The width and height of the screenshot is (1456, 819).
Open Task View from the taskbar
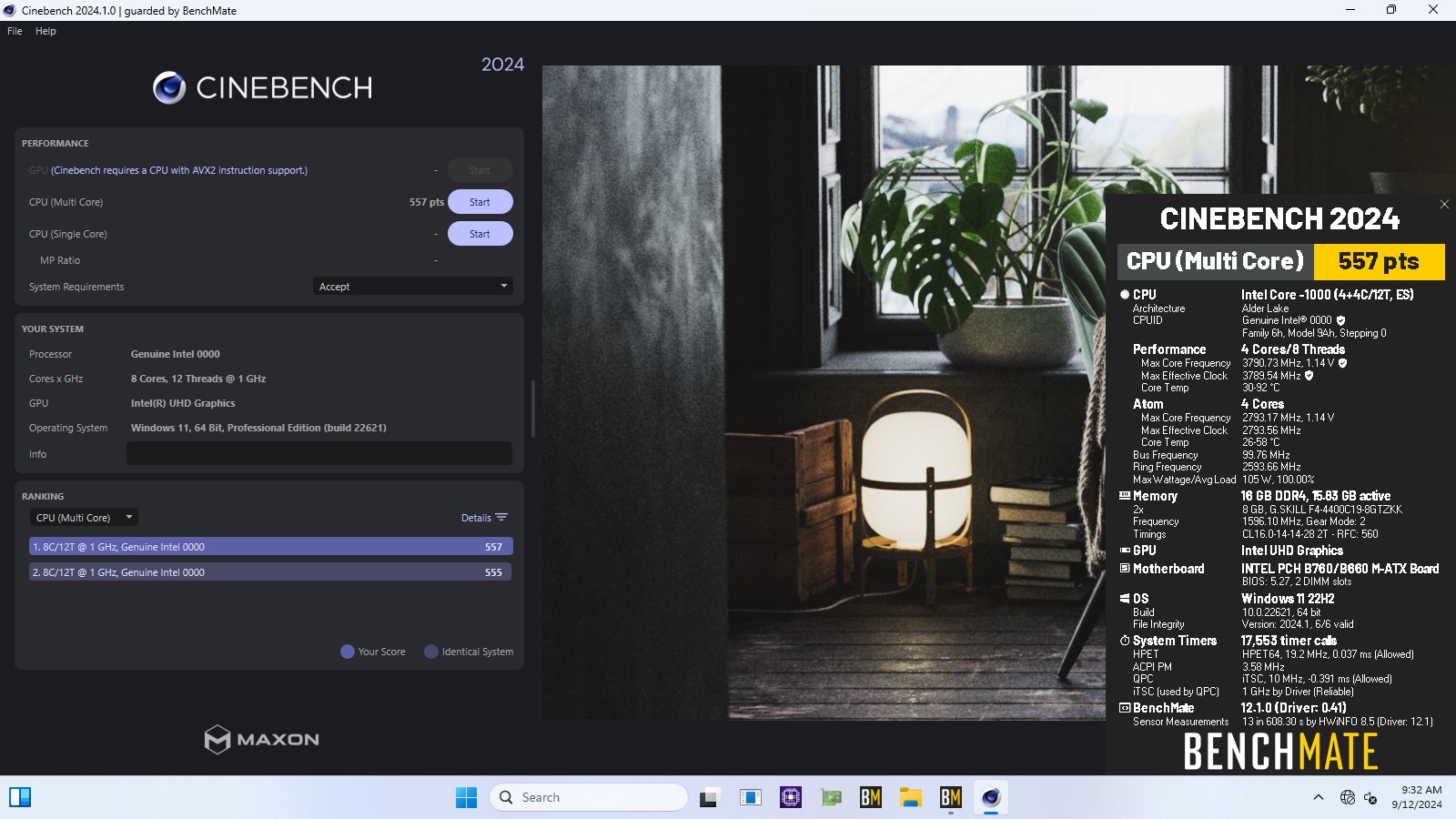coord(710,797)
